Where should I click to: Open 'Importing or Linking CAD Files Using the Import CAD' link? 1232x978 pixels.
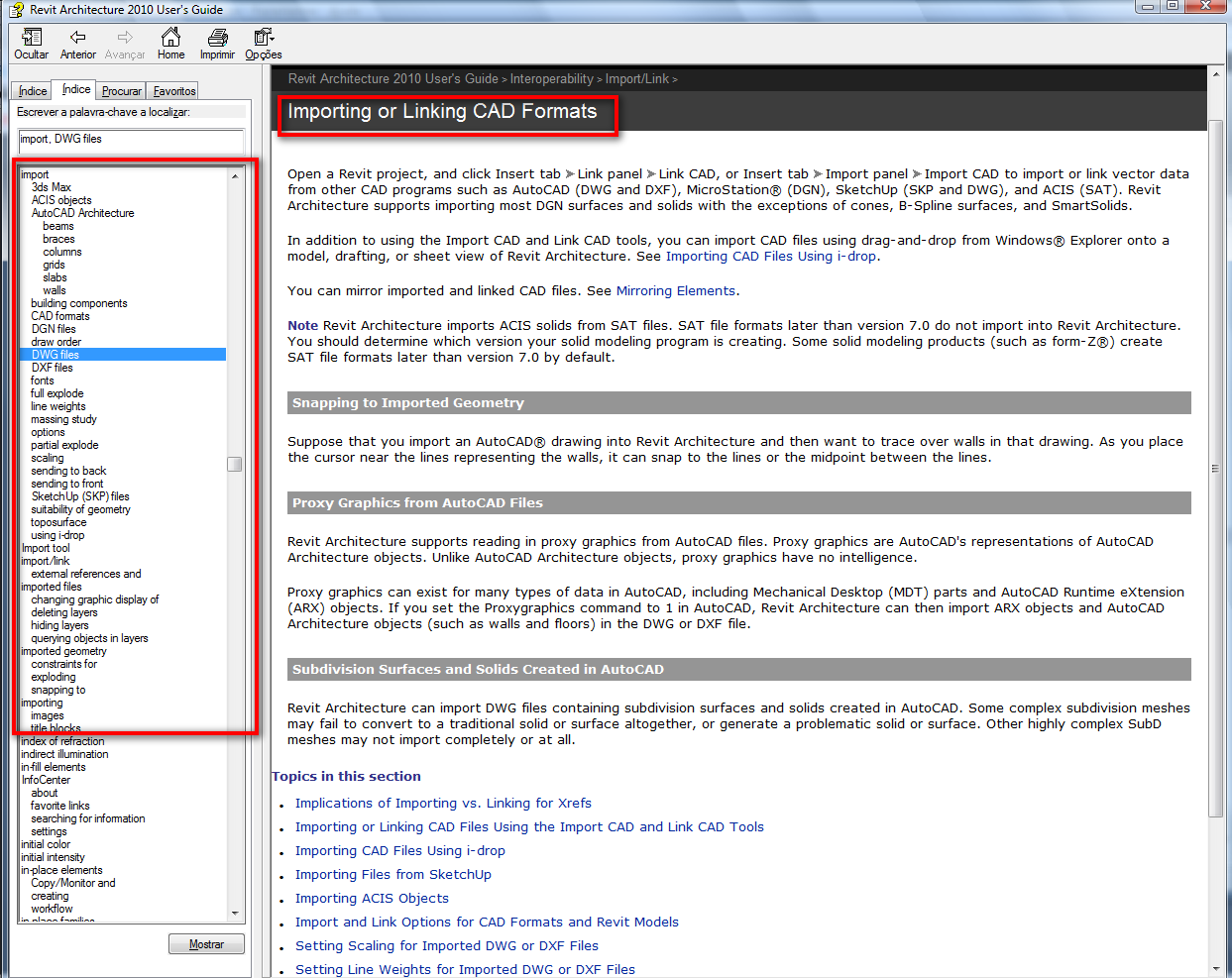529,826
